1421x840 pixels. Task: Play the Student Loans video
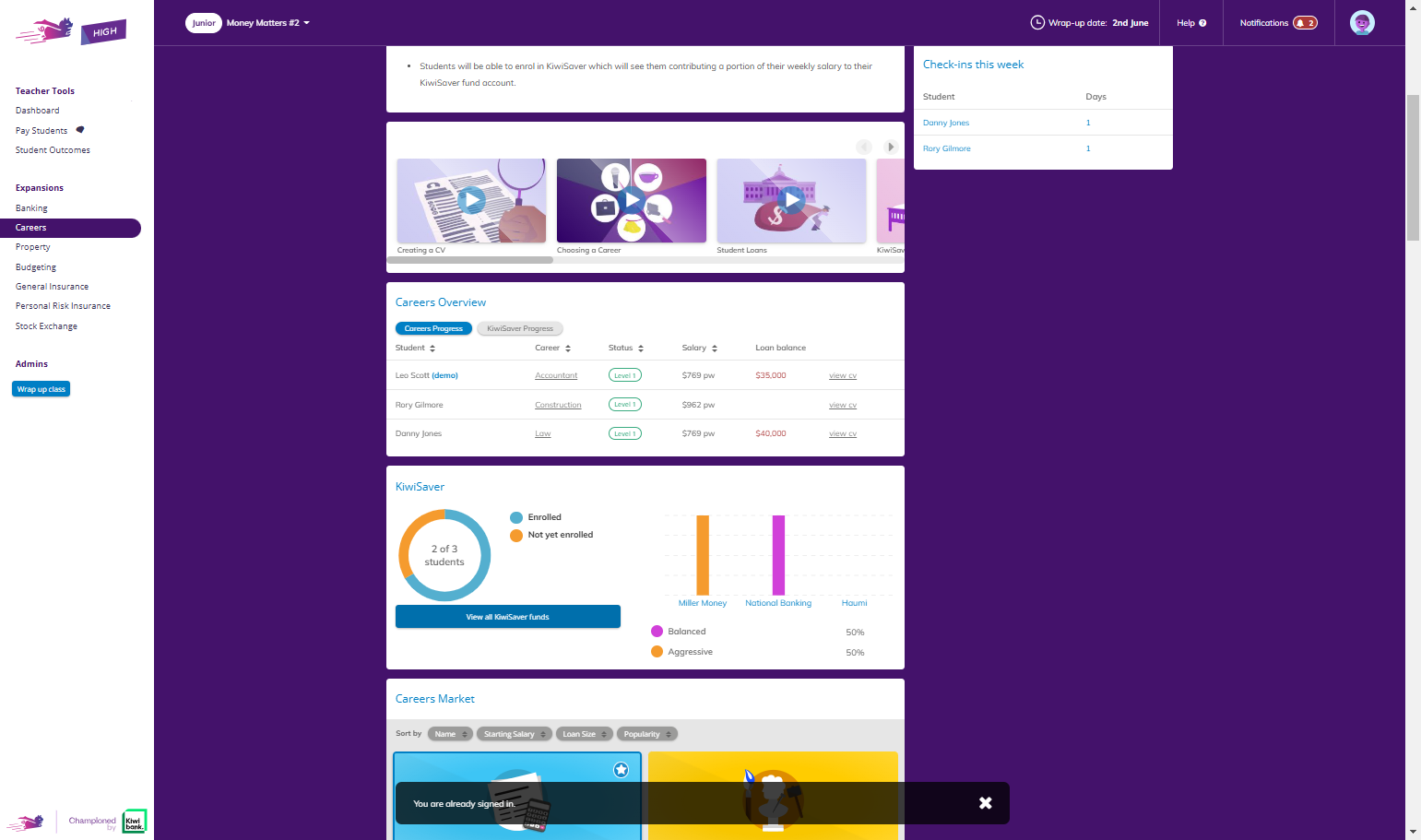click(791, 200)
